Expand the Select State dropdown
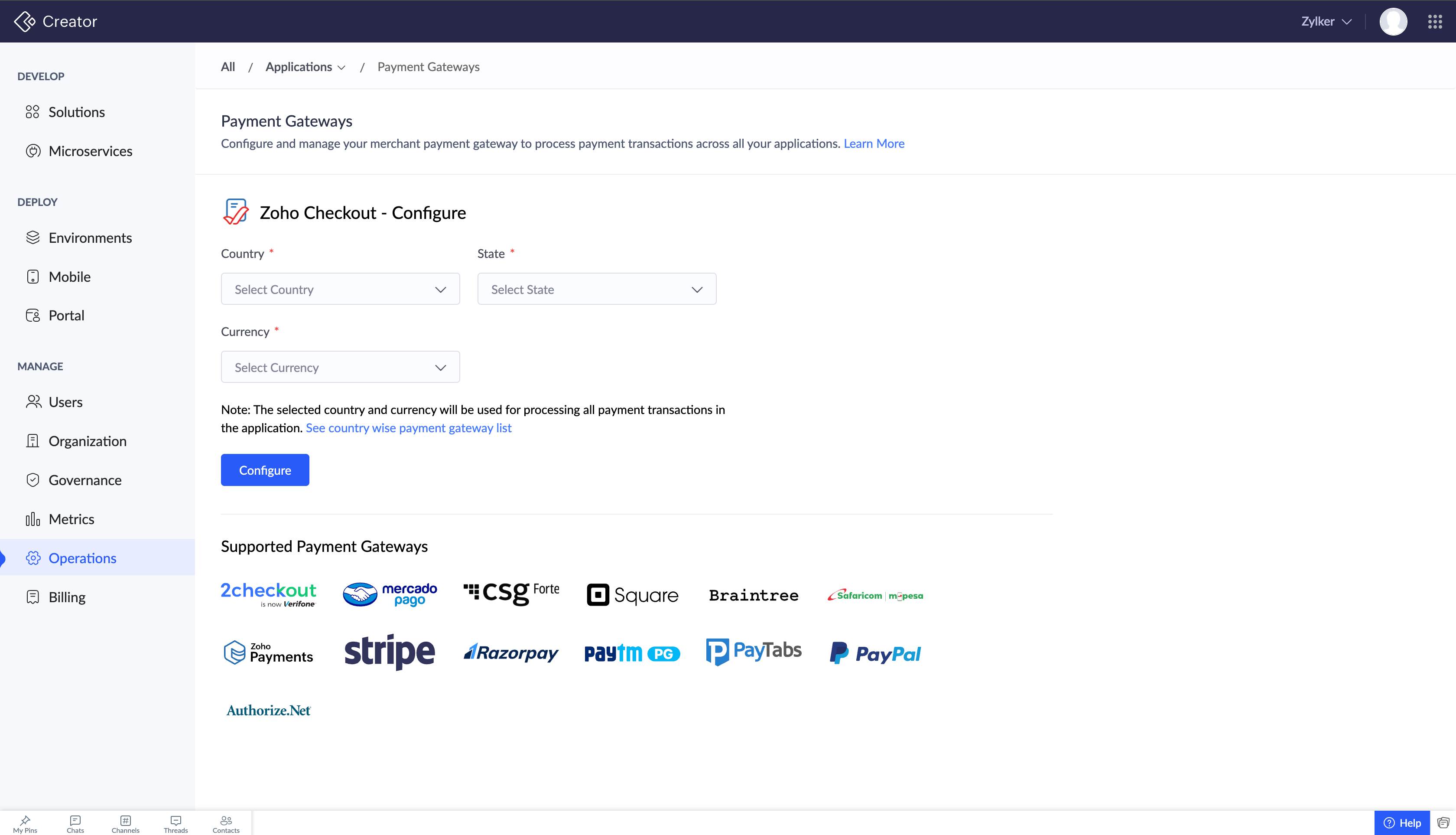Viewport: 1456px width, 835px height. coord(596,289)
